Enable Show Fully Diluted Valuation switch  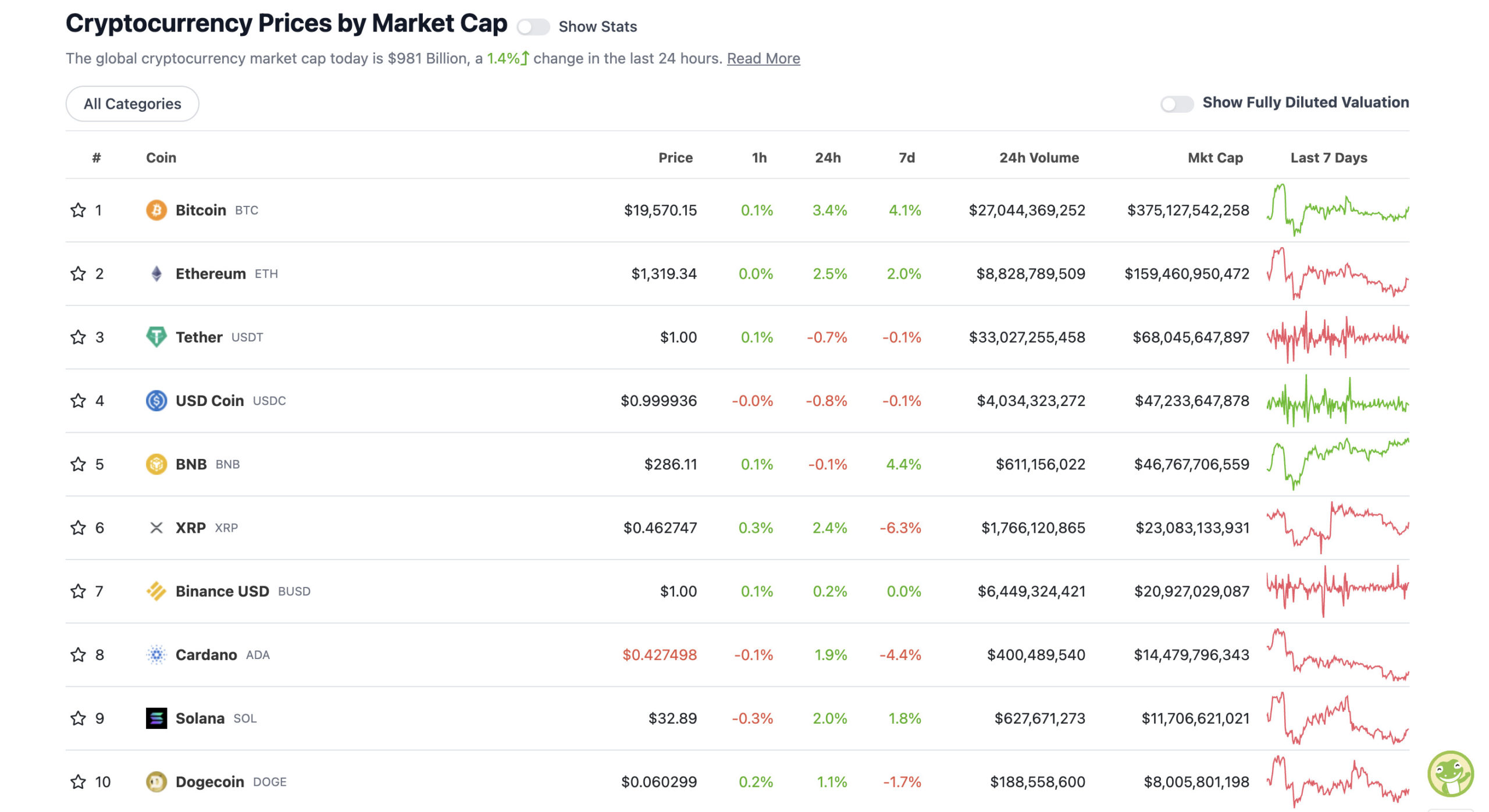1177,104
